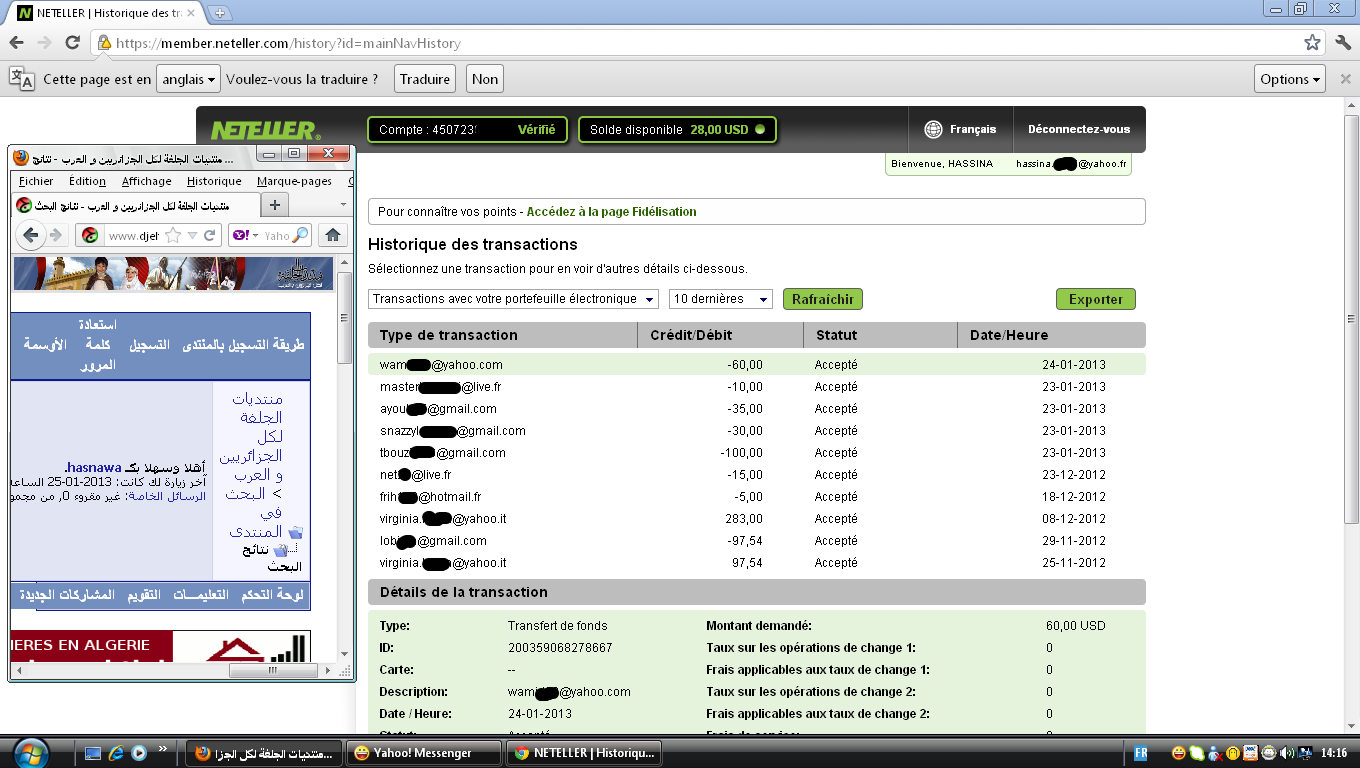This screenshot has height=768, width=1360.
Task: Select transaction row wam…@yahoo.com -60,00
Action: click(x=756, y=365)
